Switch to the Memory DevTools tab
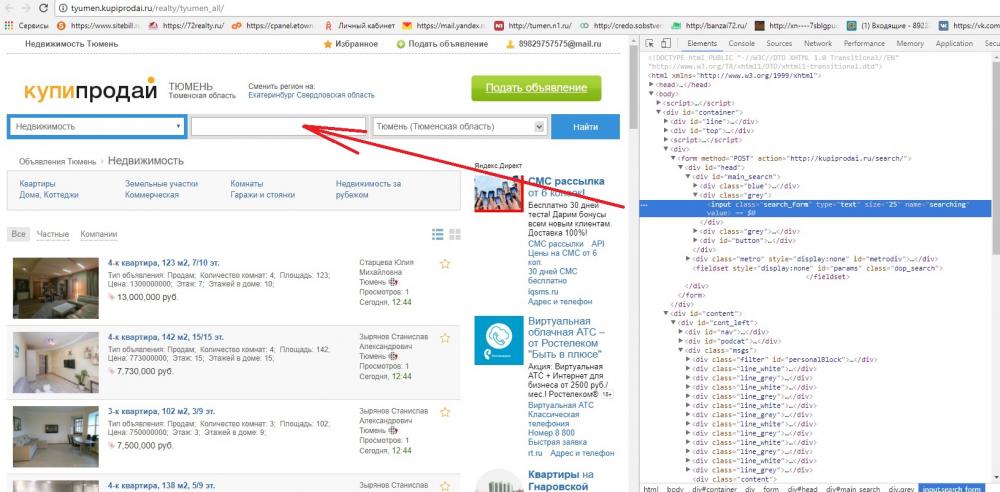The height and width of the screenshot is (492, 1000). 910,43
